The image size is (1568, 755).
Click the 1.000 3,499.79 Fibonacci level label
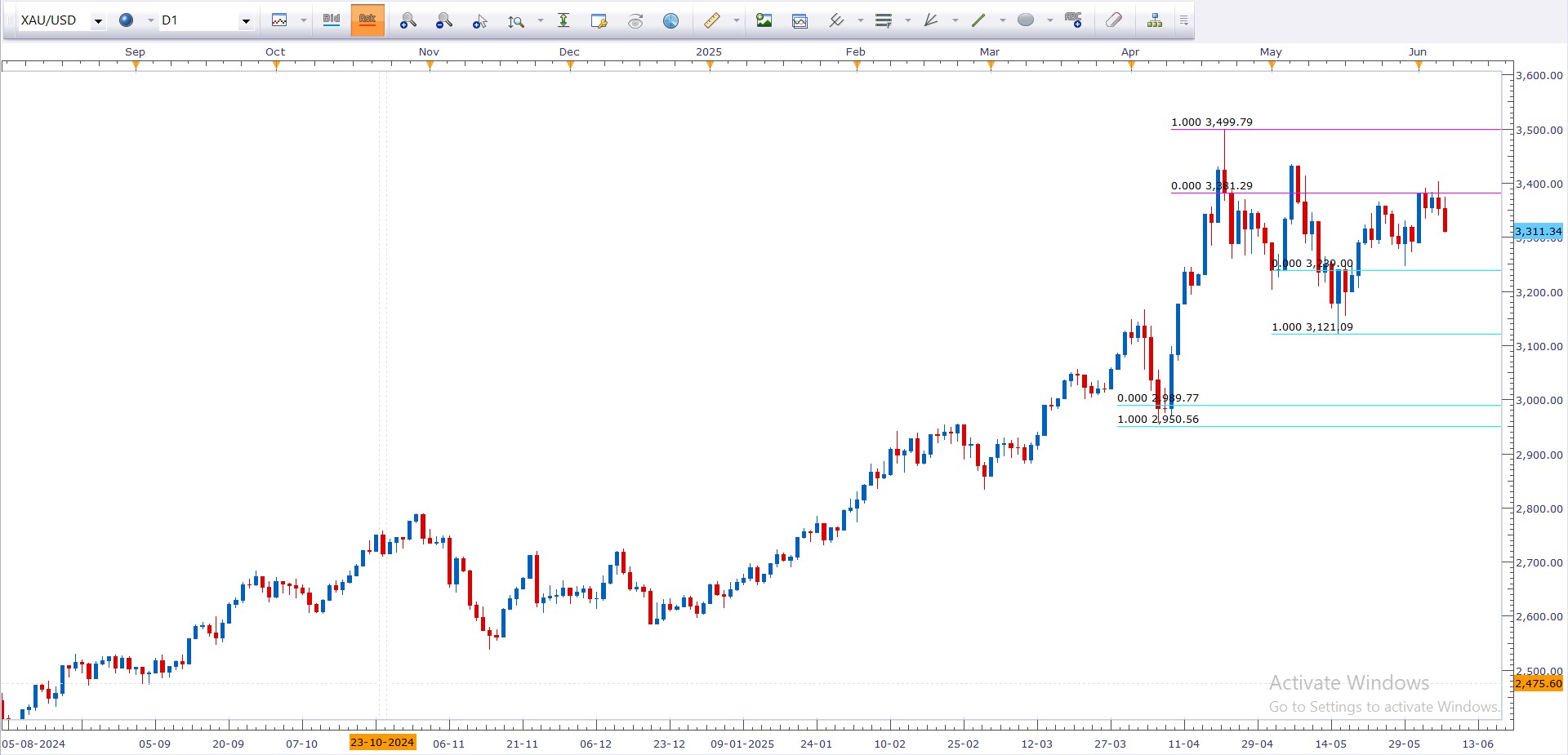(x=1211, y=122)
